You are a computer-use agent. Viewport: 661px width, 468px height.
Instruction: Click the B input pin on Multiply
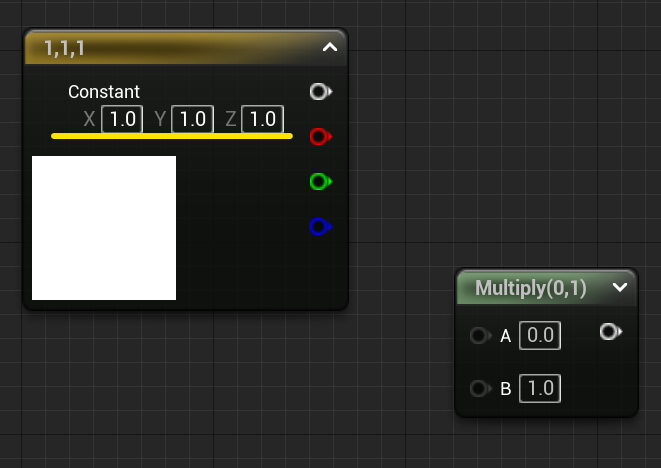(x=480, y=388)
